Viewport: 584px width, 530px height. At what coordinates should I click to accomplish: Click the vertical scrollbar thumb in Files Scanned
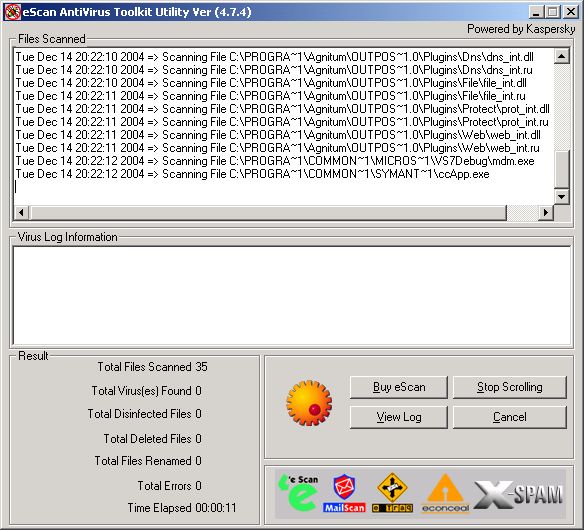(561, 169)
